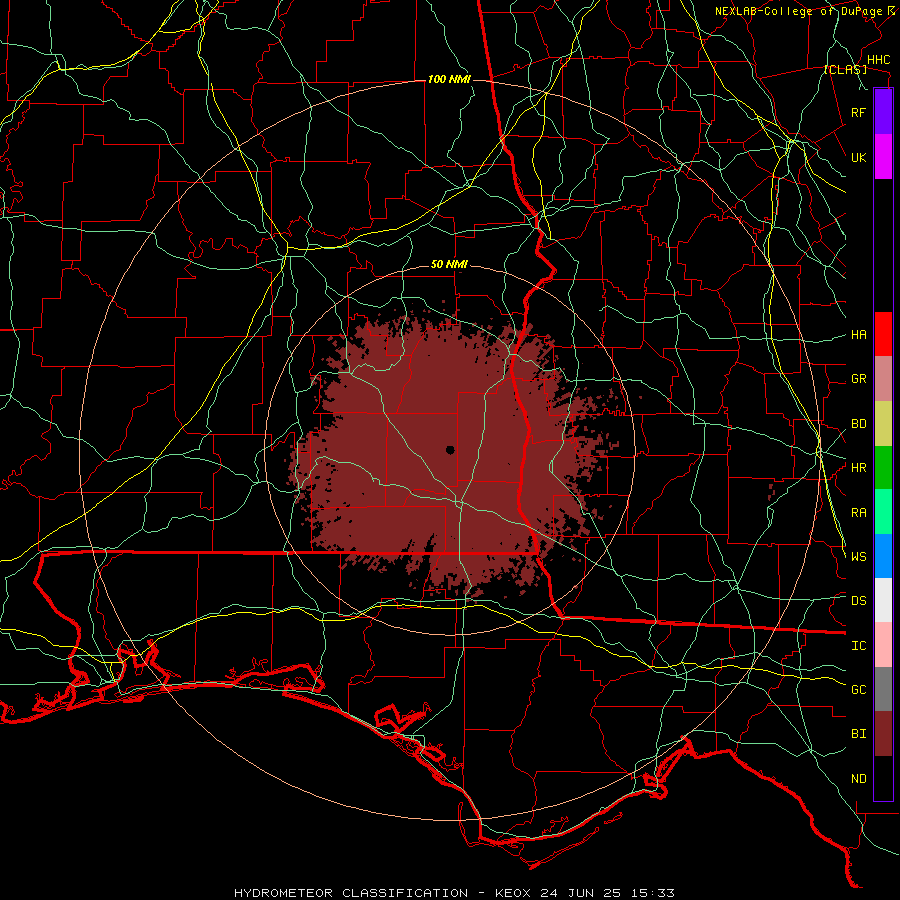This screenshot has height=900, width=900.
Task: Click the blue WS legend swatch
Action: click(883, 556)
